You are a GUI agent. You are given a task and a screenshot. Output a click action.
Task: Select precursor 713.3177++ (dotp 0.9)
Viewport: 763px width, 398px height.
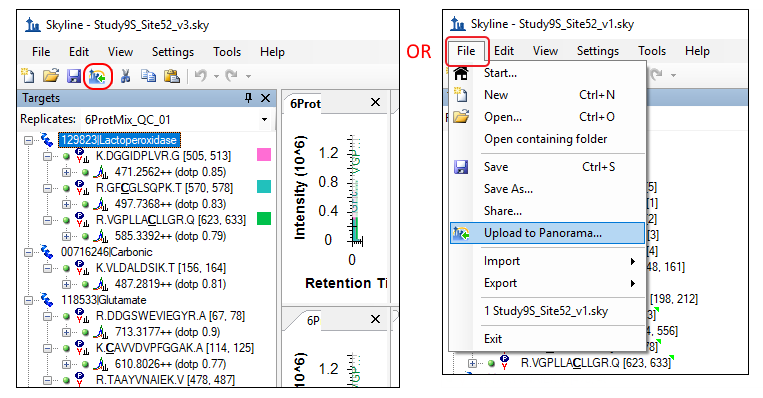coord(167,332)
